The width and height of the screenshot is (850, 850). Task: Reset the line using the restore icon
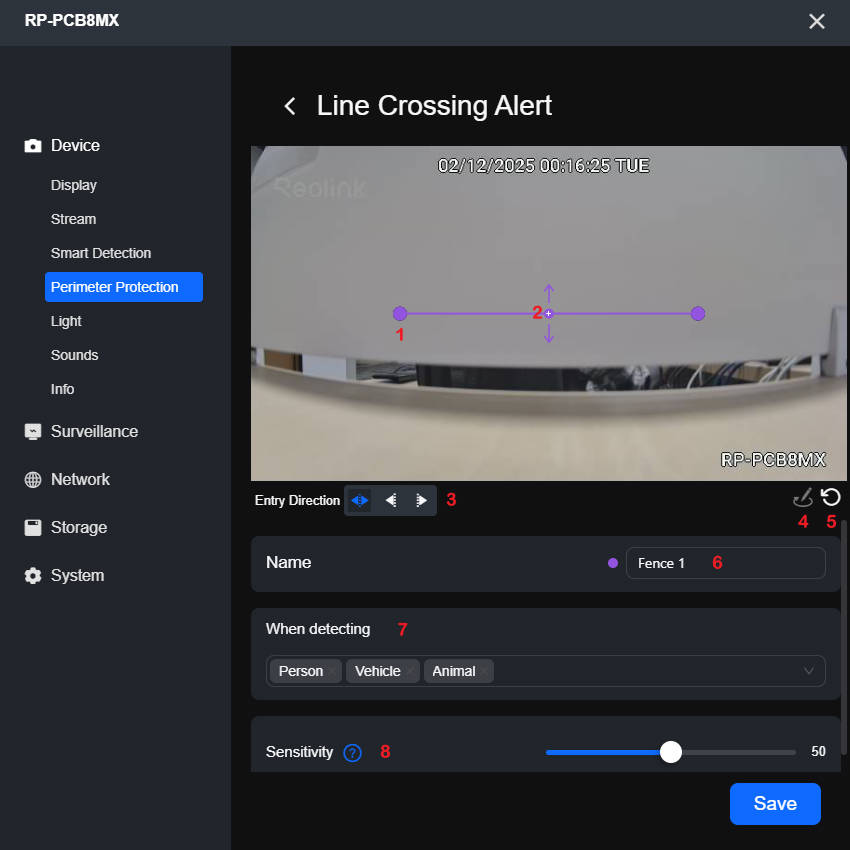click(x=830, y=496)
